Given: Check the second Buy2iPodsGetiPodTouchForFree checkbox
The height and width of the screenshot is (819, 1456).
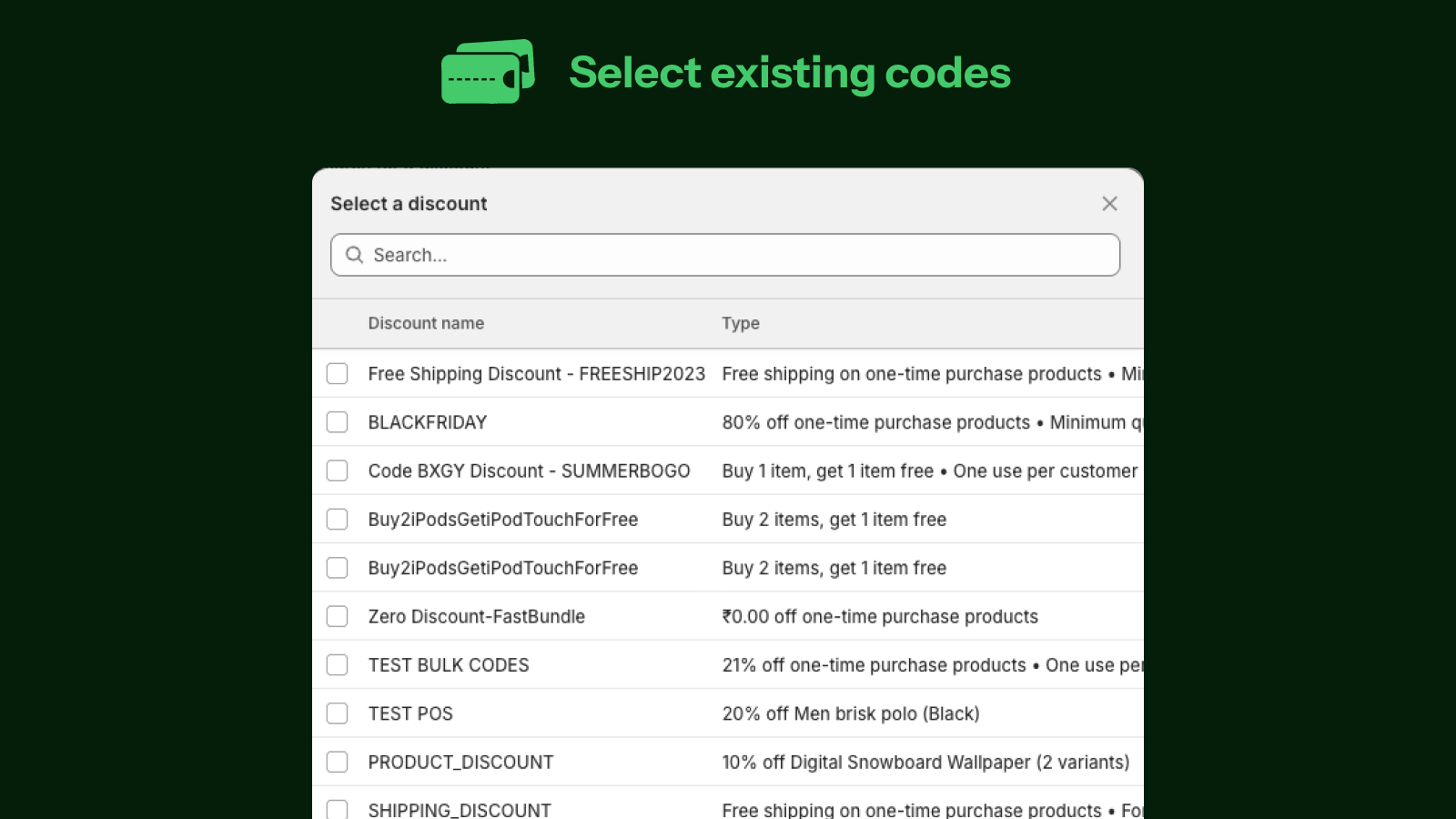Looking at the screenshot, I should pos(337,567).
